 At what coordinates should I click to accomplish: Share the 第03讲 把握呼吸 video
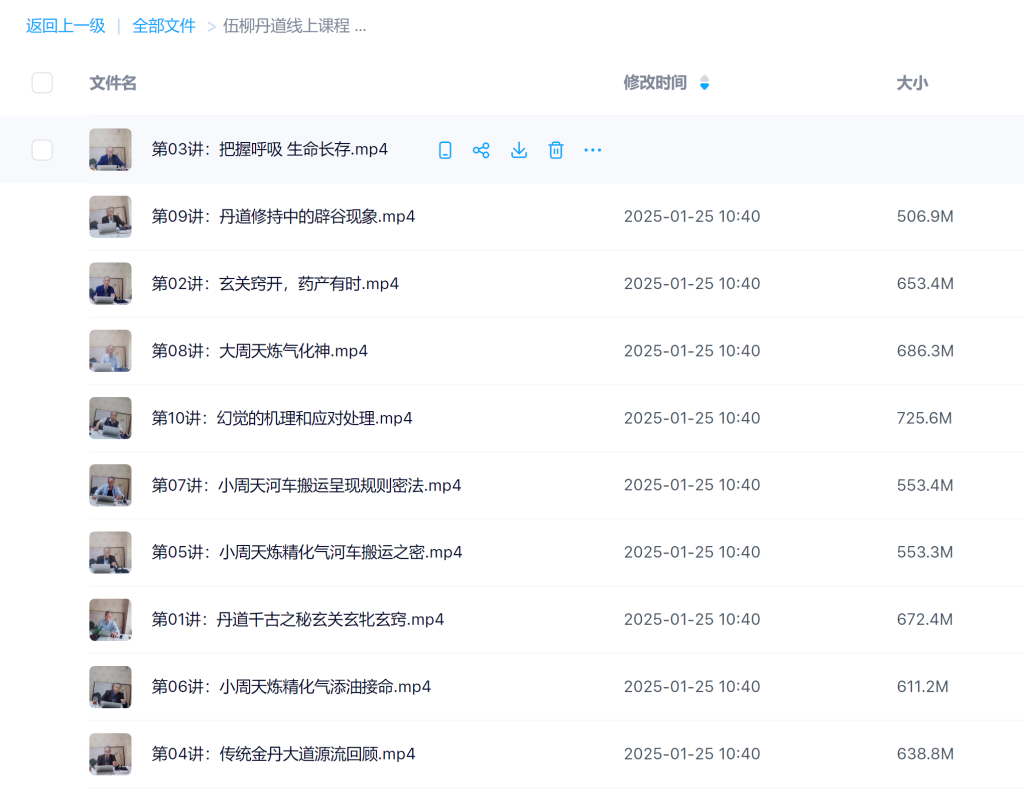(x=481, y=149)
